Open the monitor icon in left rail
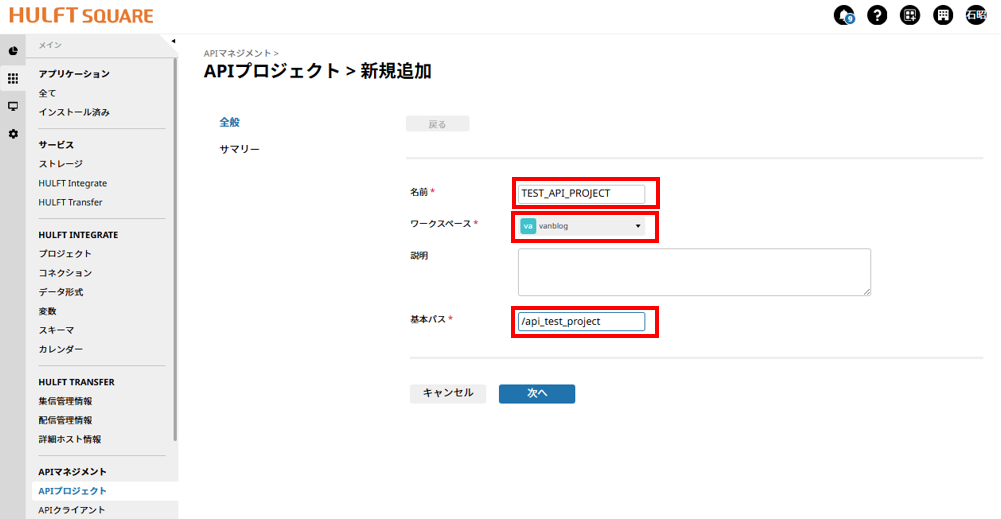Screen dimensions: 1001x519 click(13, 106)
